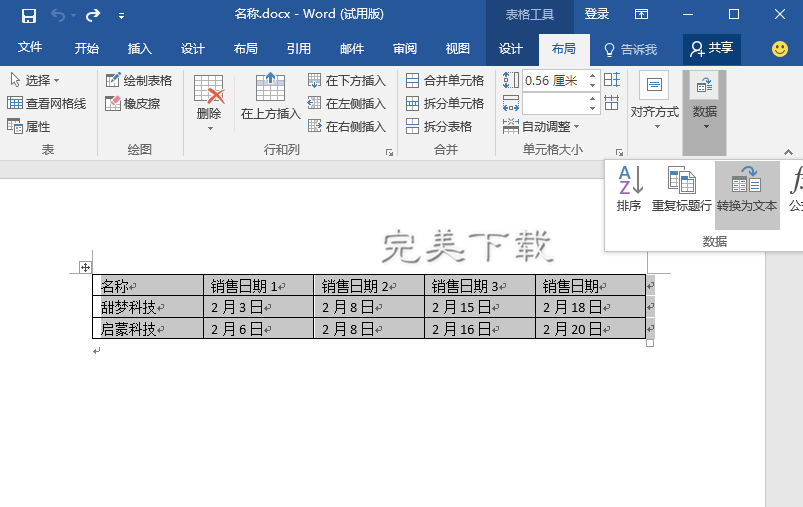Undo the last action
803x507 pixels.
pyautogui.click(x=57, y=15)
